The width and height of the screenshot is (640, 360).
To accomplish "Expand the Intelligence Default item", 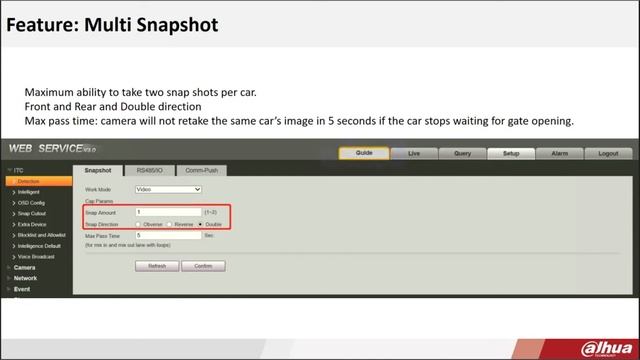I will [x=38, y=246].
